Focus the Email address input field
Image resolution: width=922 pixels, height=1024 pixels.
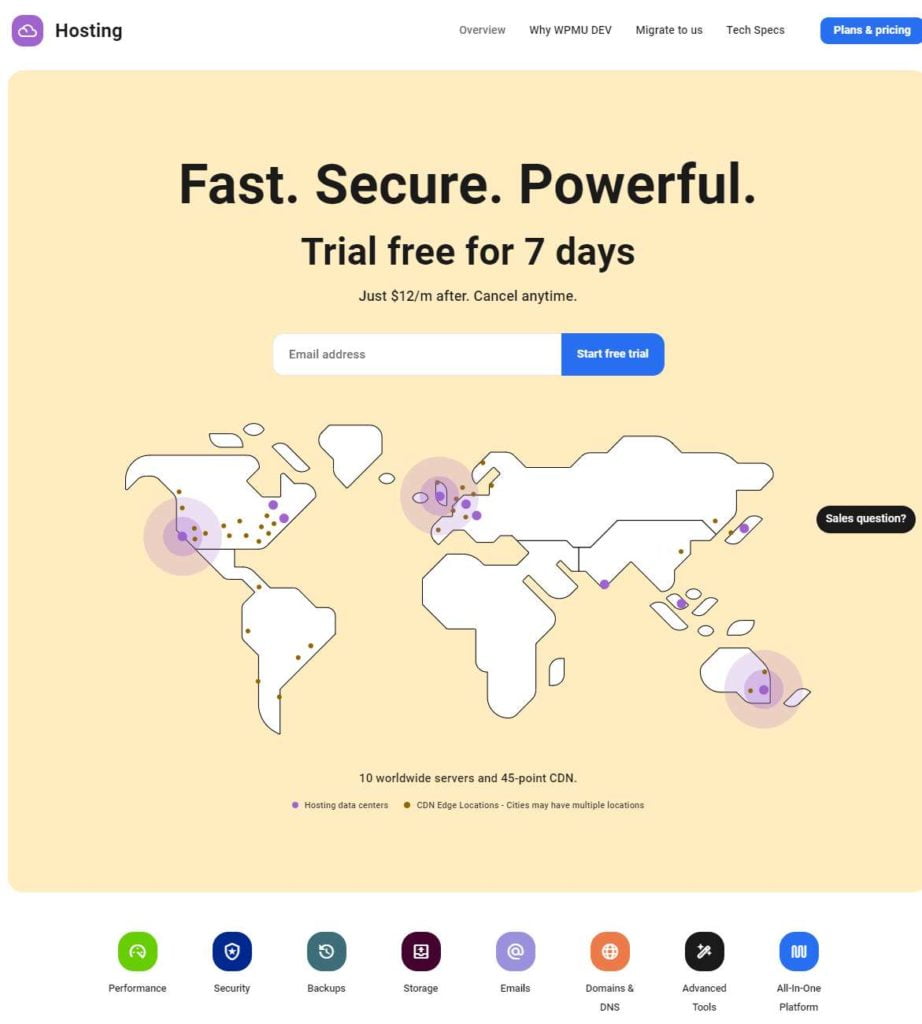[417, 354]
